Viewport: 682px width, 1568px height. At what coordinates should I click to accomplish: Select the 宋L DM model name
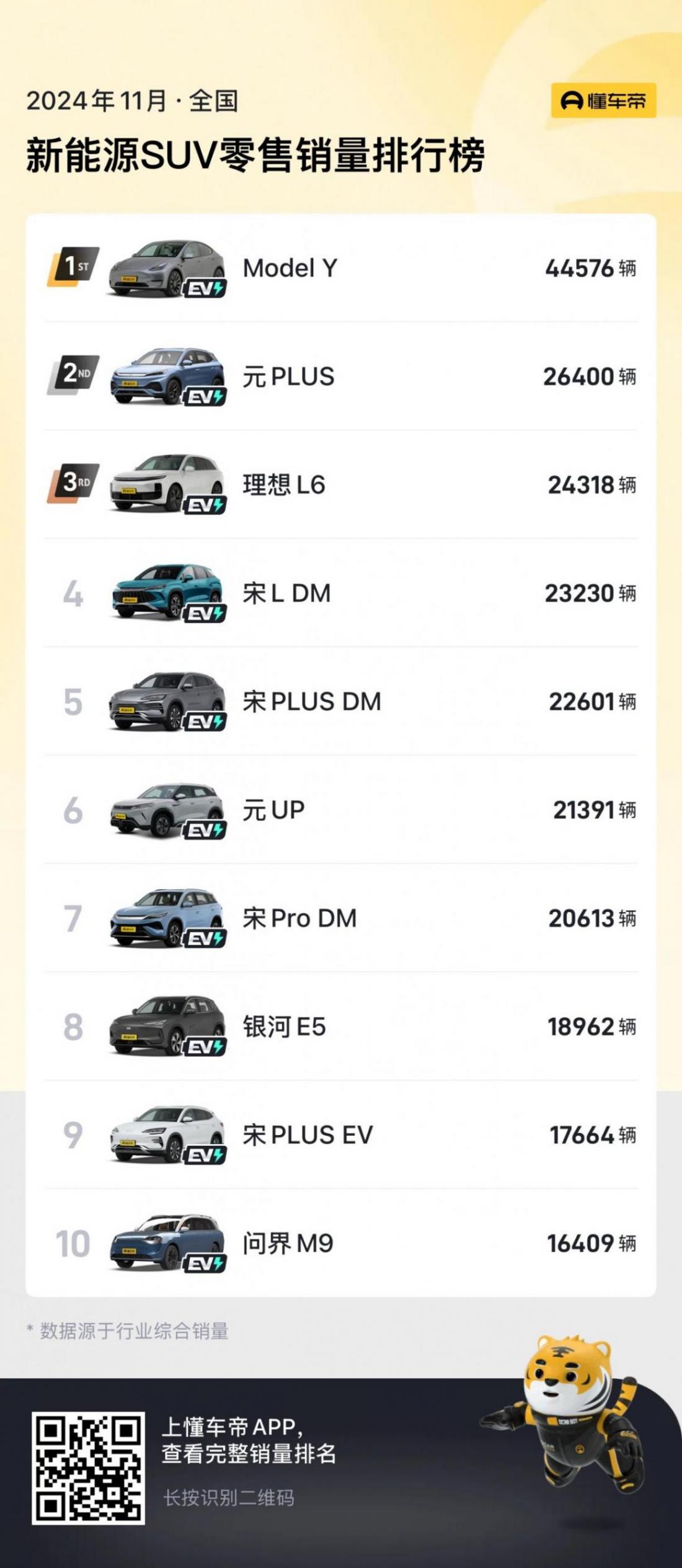(x=286, y=593)
